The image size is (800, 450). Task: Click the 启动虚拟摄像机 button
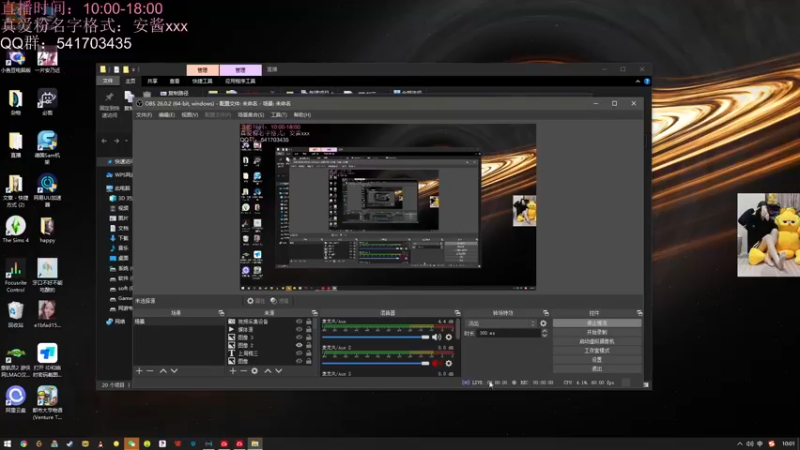(x=597, y=341)
